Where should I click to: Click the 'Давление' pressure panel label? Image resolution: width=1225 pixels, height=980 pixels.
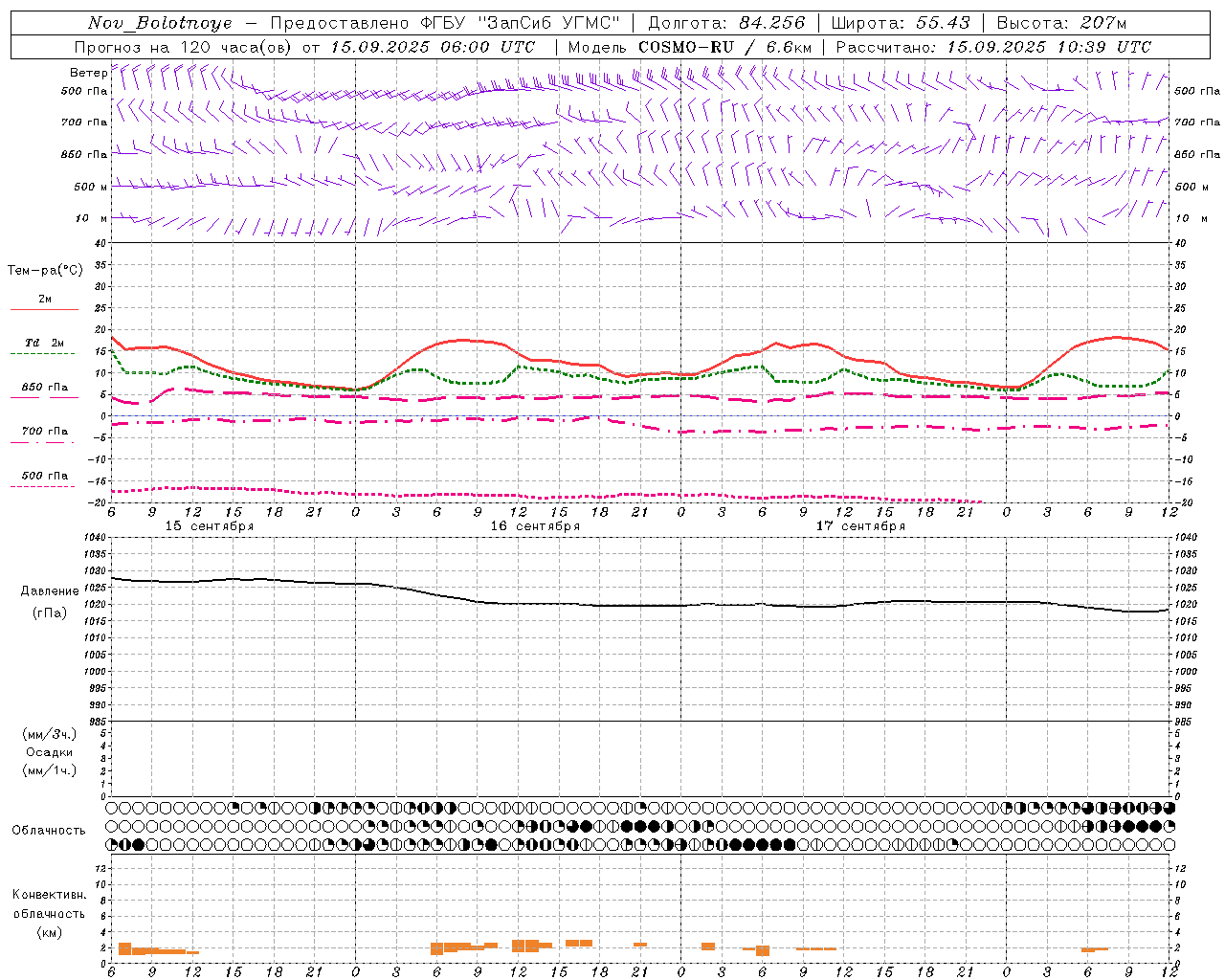coord(50,591)
